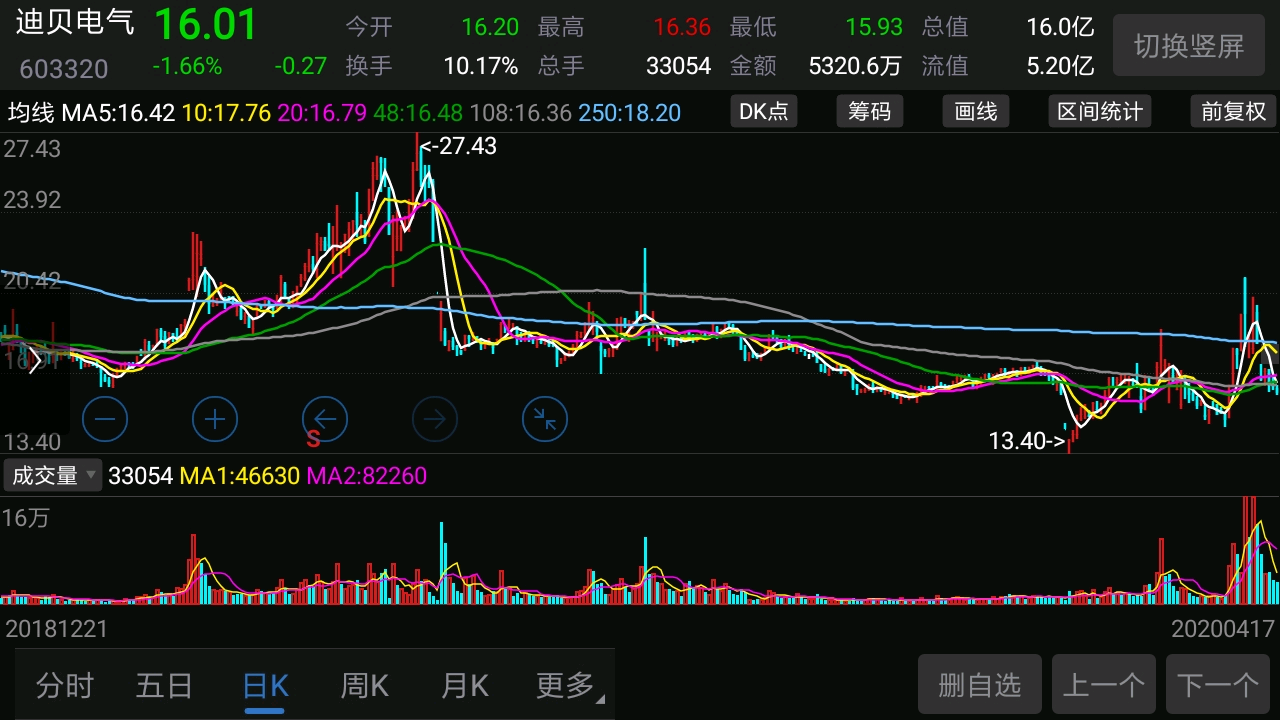Viewport: 1280px width, 720px height.
Task: Tap the 均线 moving average label
Action: click(31, 112)
